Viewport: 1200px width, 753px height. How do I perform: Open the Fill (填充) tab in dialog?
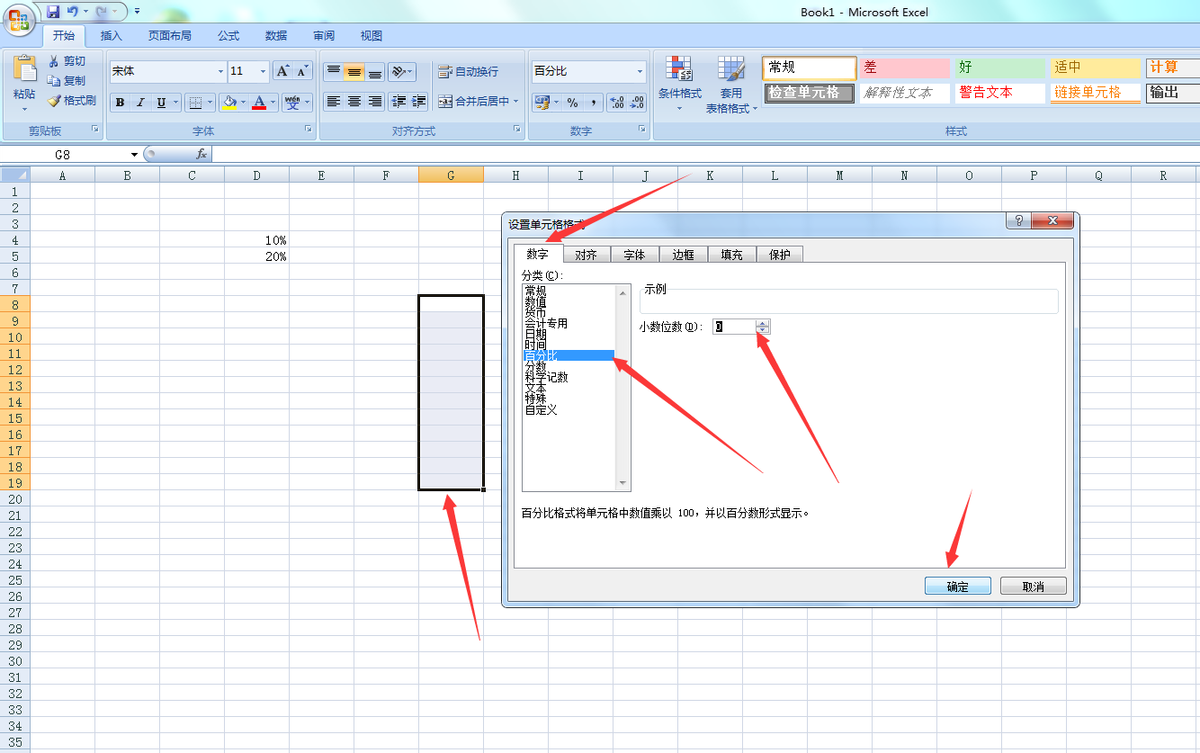(x=732, y=255)
